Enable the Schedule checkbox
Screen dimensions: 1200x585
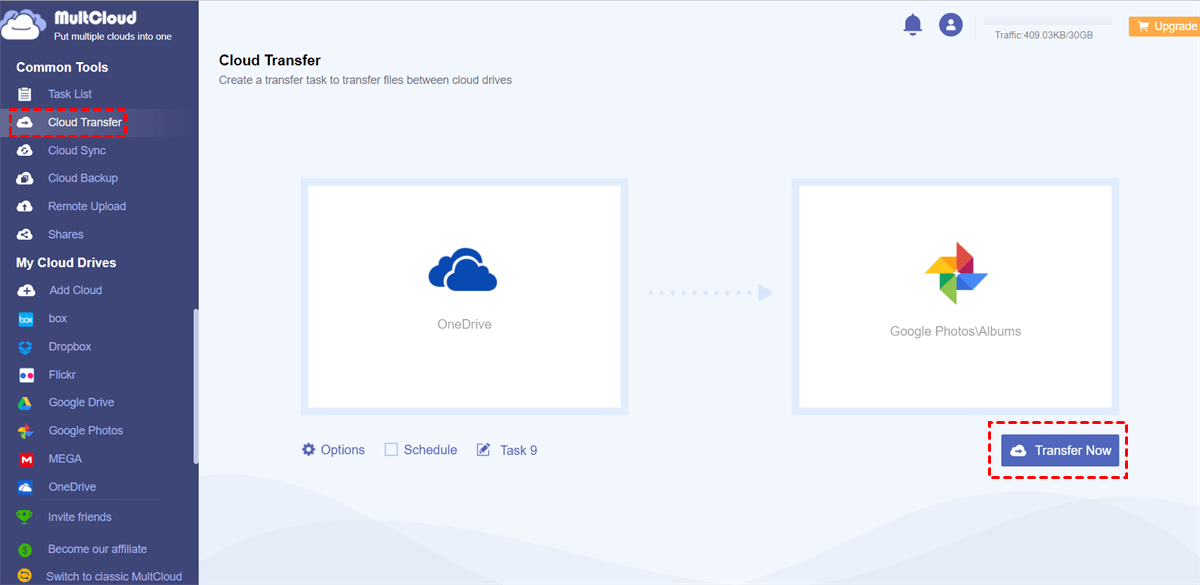coord(391,450)
